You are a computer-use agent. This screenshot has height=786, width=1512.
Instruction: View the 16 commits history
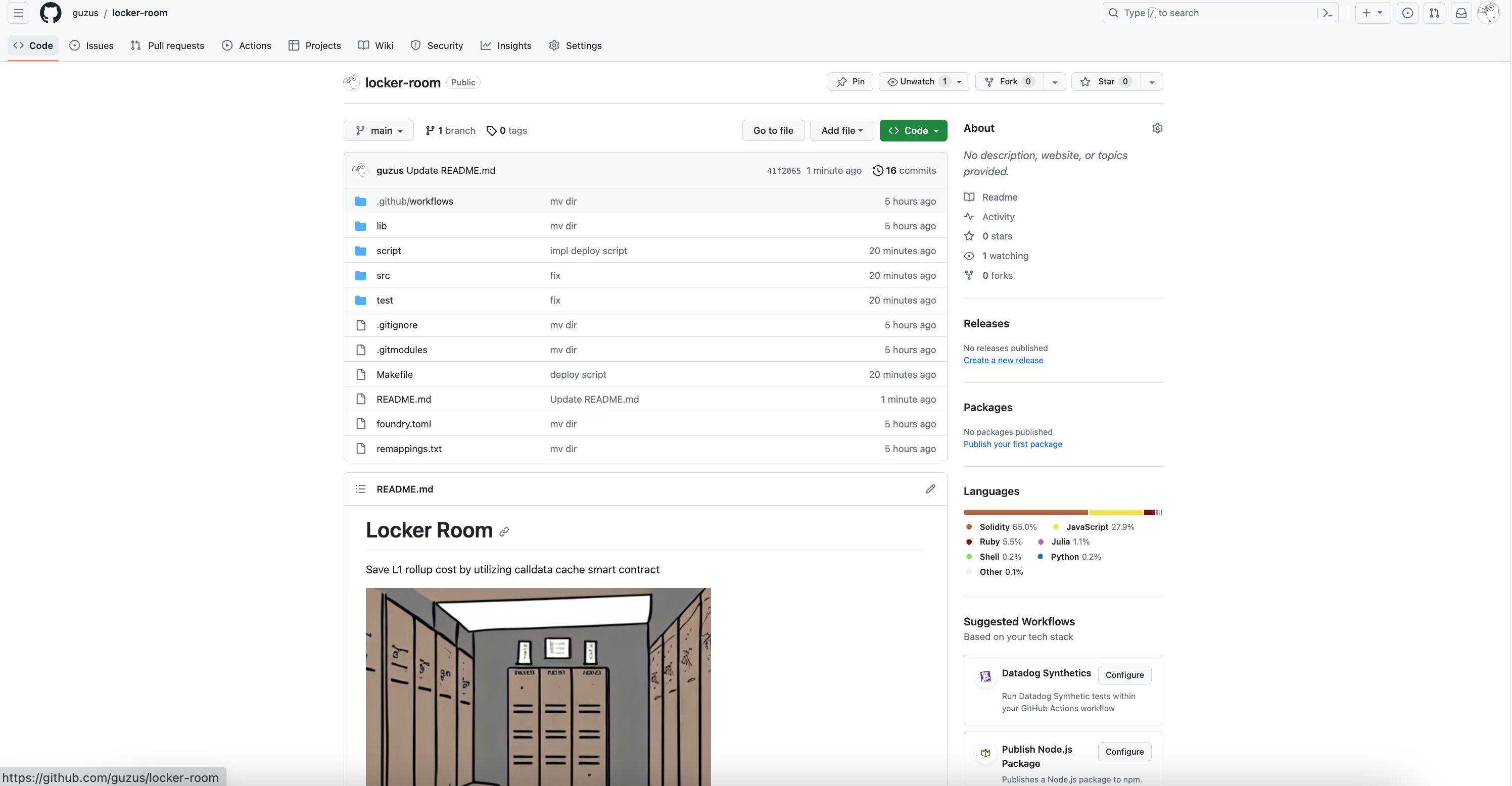pos(904,170)
